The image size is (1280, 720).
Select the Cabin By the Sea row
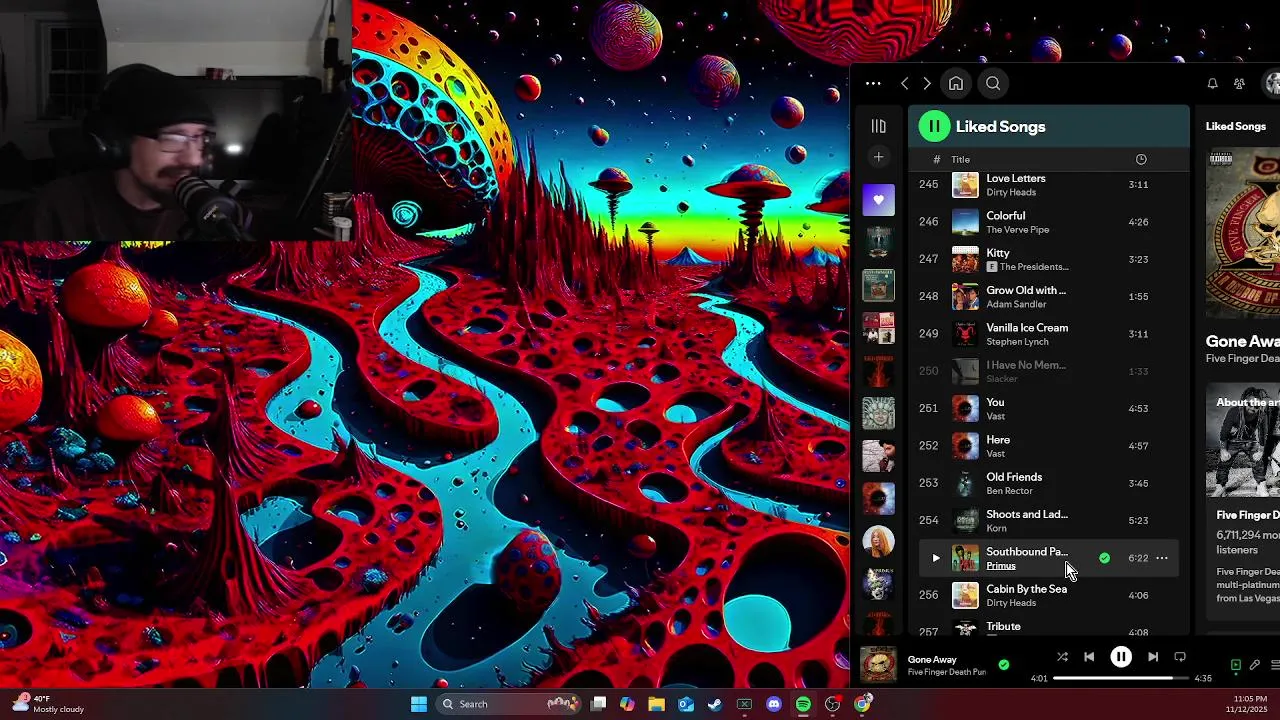tap(1048, 595)
